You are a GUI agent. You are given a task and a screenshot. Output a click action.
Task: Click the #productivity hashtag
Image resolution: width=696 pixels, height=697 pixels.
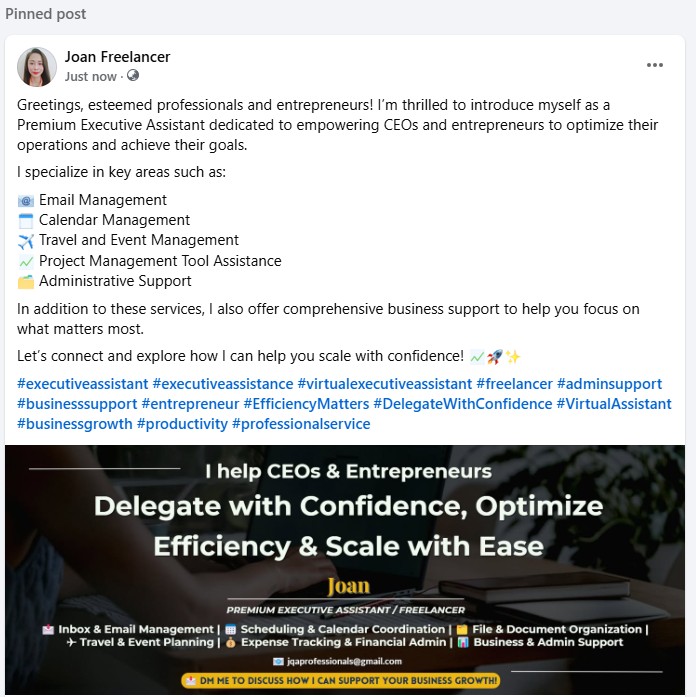click(182, 424)
